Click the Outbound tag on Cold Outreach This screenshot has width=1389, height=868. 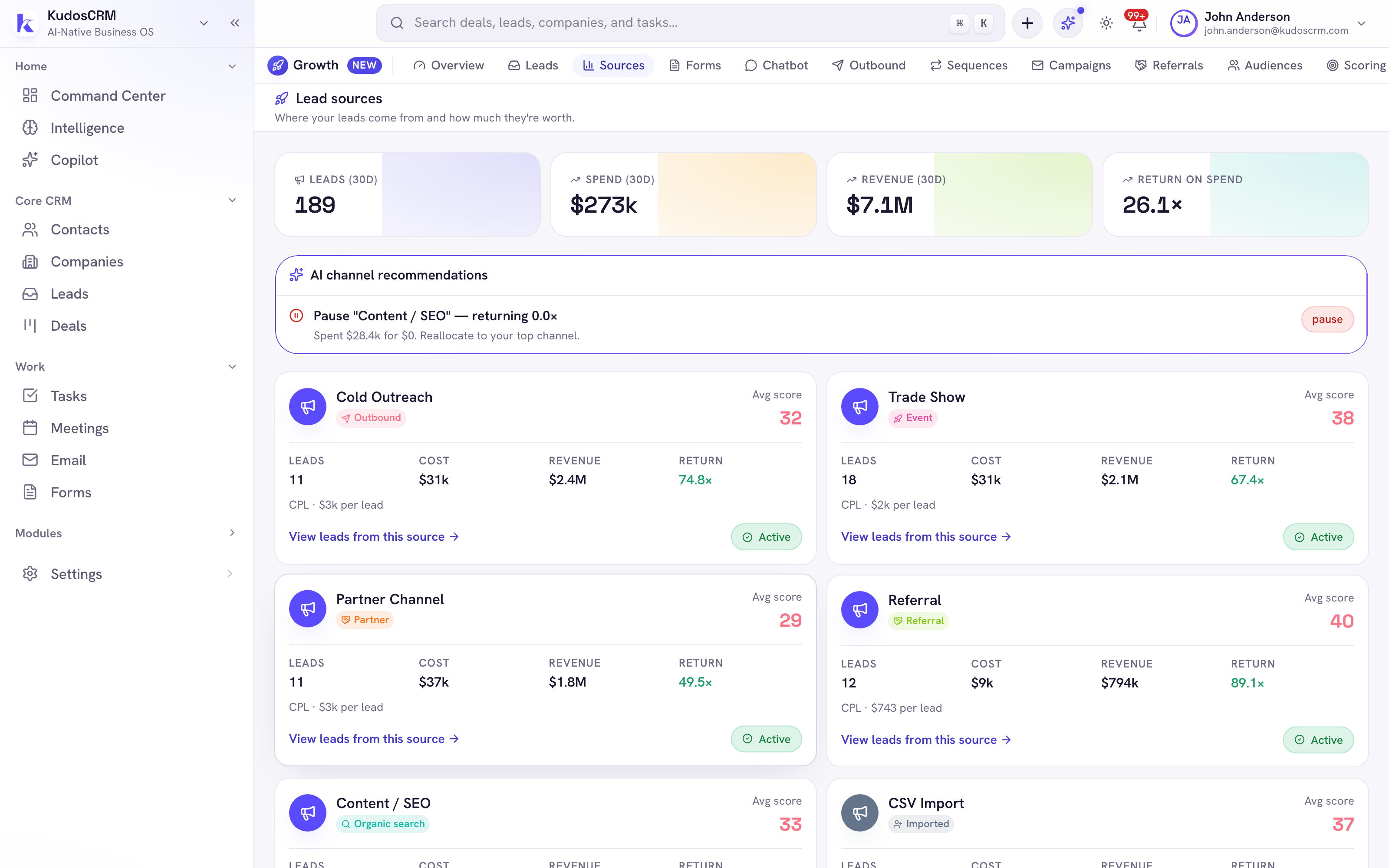[371, 418]
